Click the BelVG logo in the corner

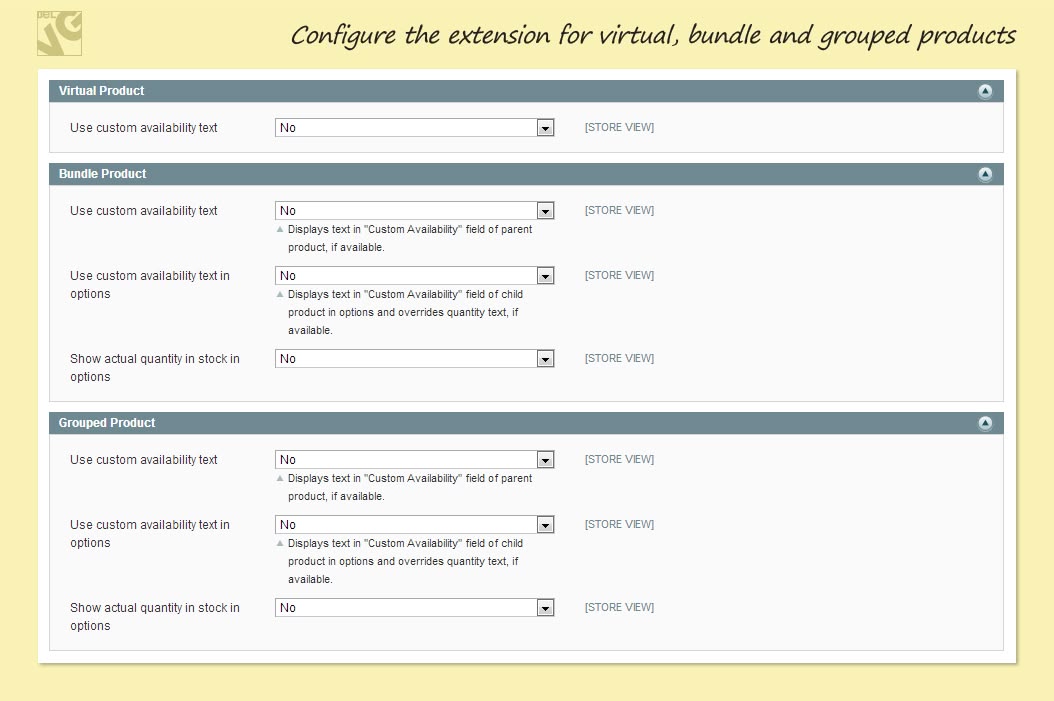(x=59, y=33)
